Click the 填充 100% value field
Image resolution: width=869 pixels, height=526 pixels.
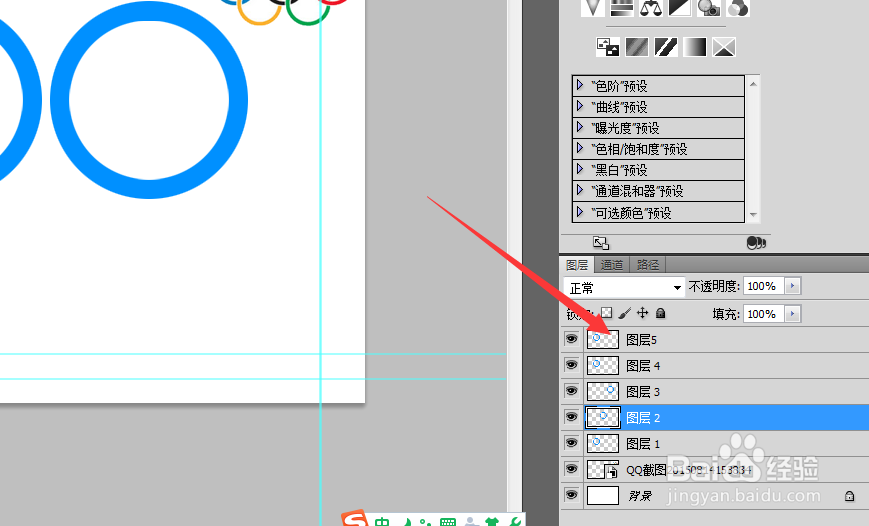click(x=764, y=314)
